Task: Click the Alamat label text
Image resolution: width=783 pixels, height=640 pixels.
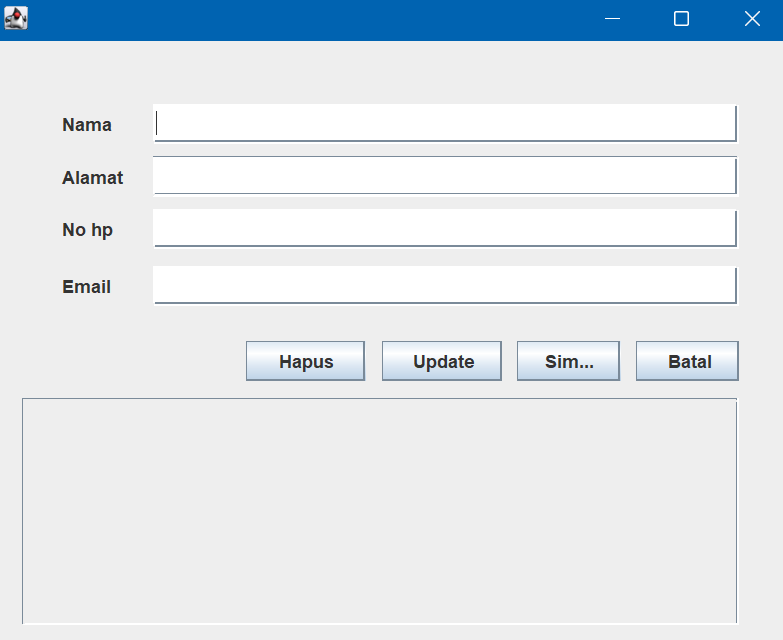Action: point(92,178)
